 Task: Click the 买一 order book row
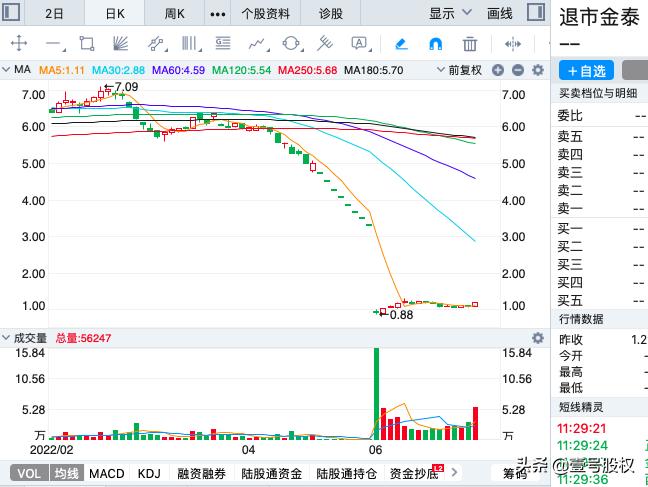(x=600, y=228)
